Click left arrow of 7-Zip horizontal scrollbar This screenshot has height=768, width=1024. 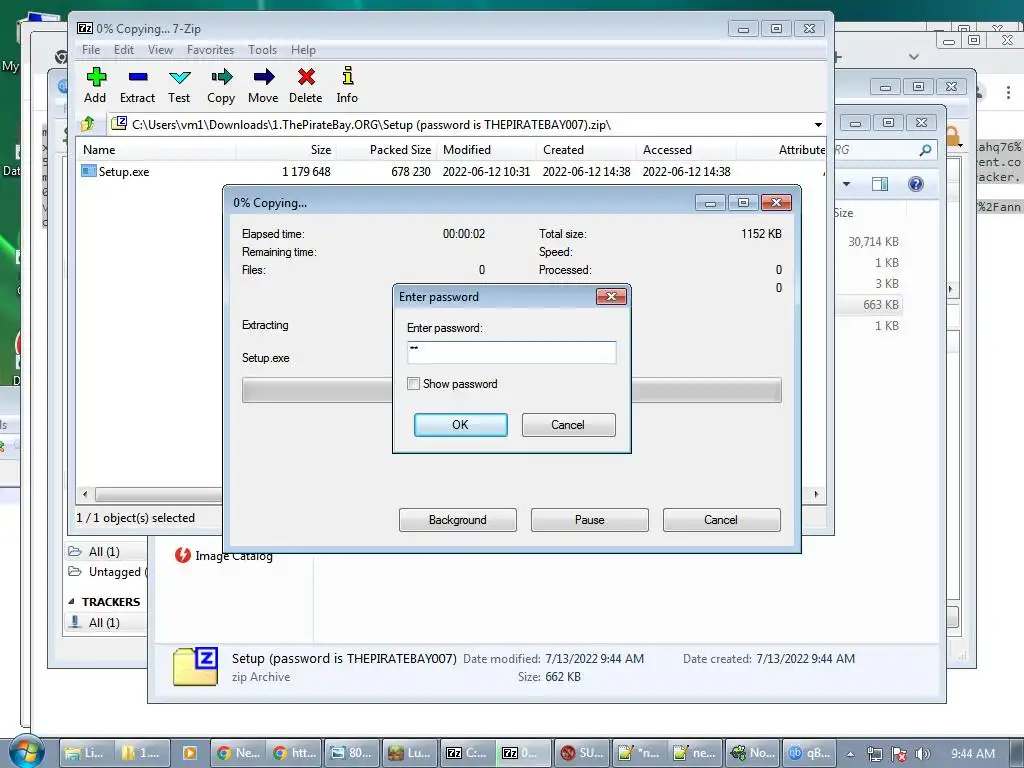[x=85, y=494]
